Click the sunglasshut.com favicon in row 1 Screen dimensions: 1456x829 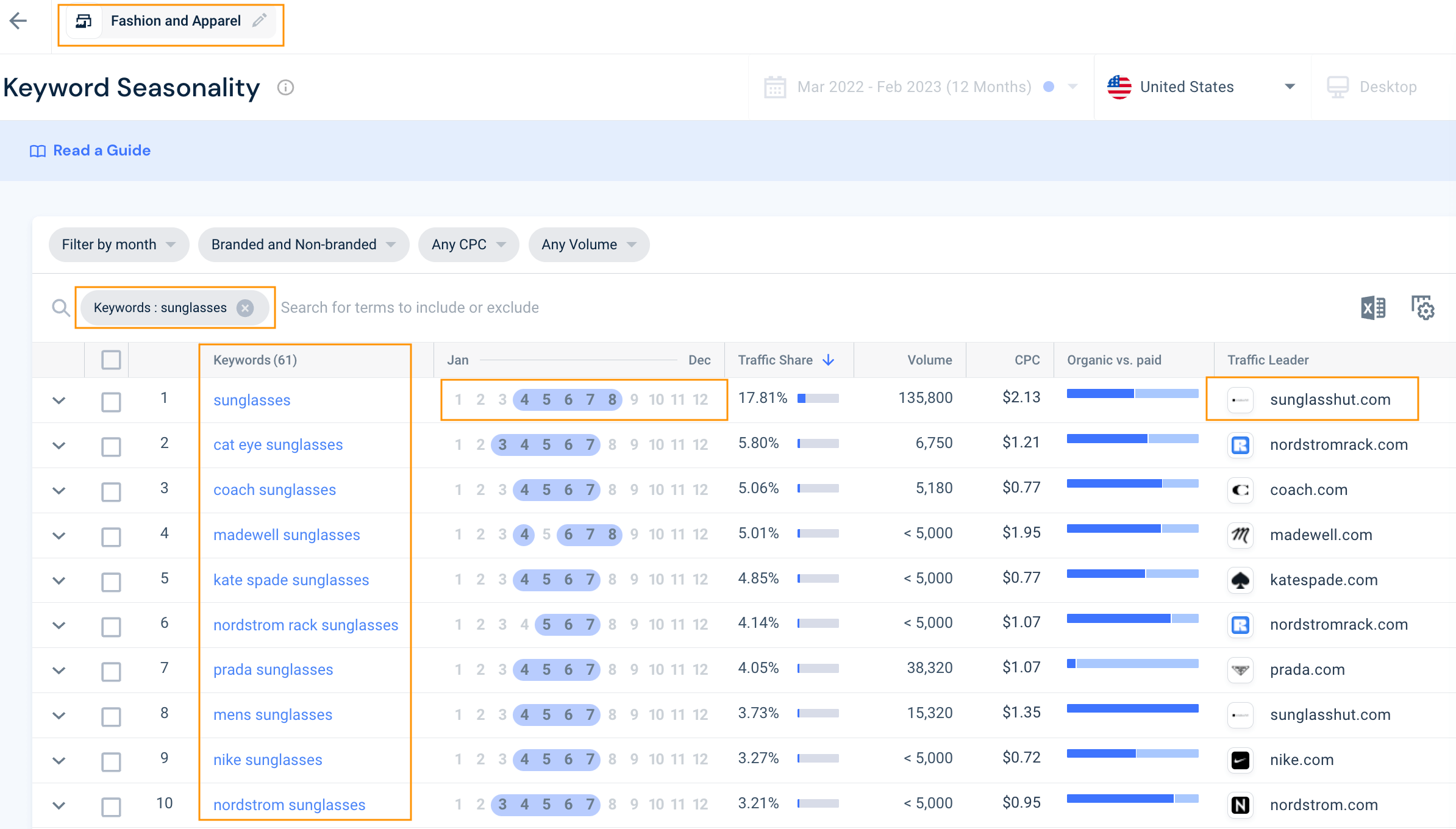1240,400
